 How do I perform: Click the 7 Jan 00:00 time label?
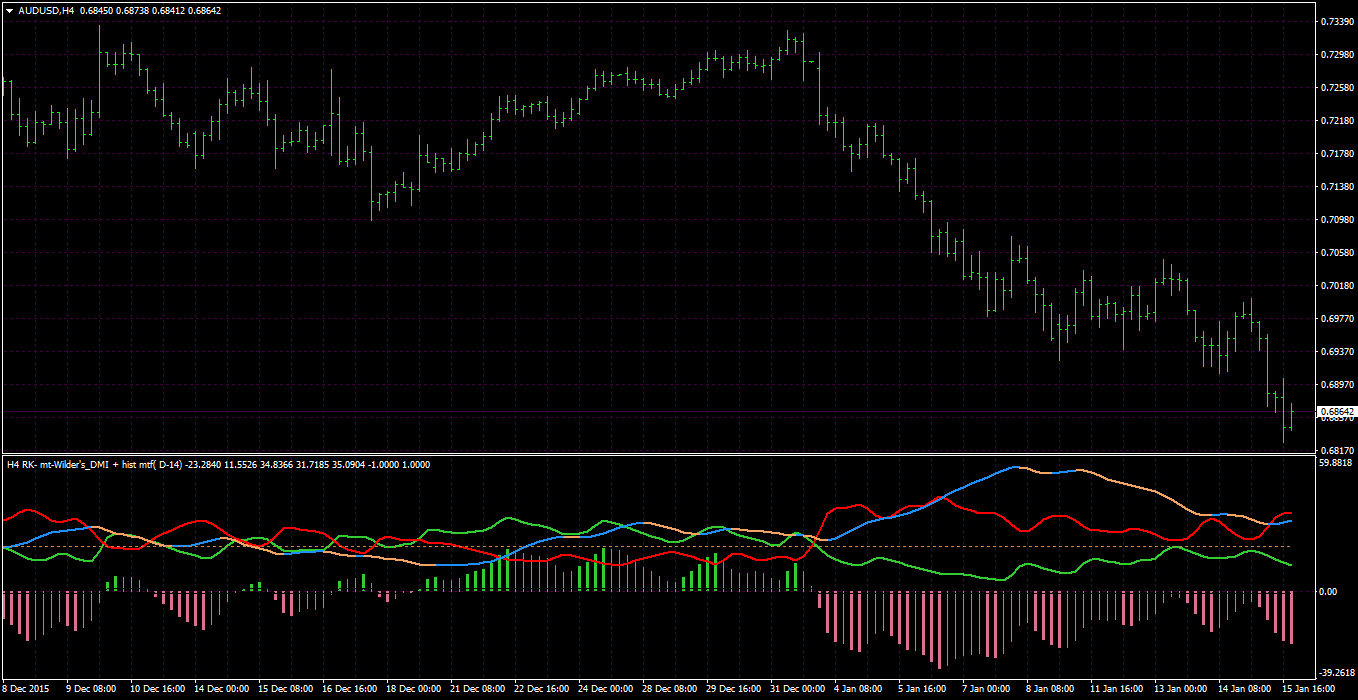pos(988,689)
